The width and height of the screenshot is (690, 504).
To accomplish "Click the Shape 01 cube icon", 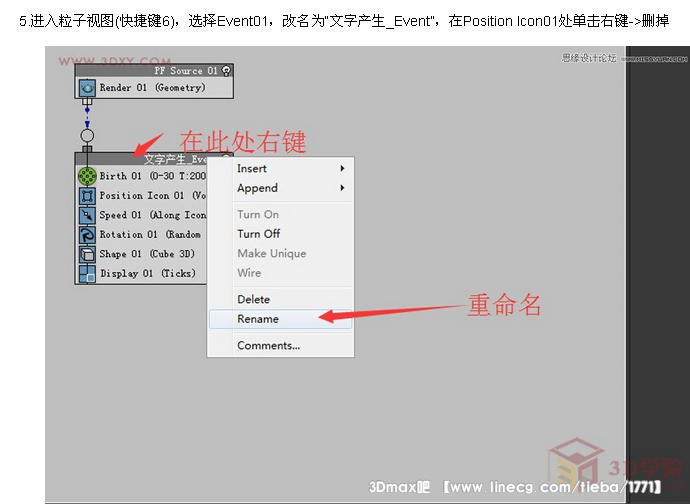I will (x=87, y=254).
